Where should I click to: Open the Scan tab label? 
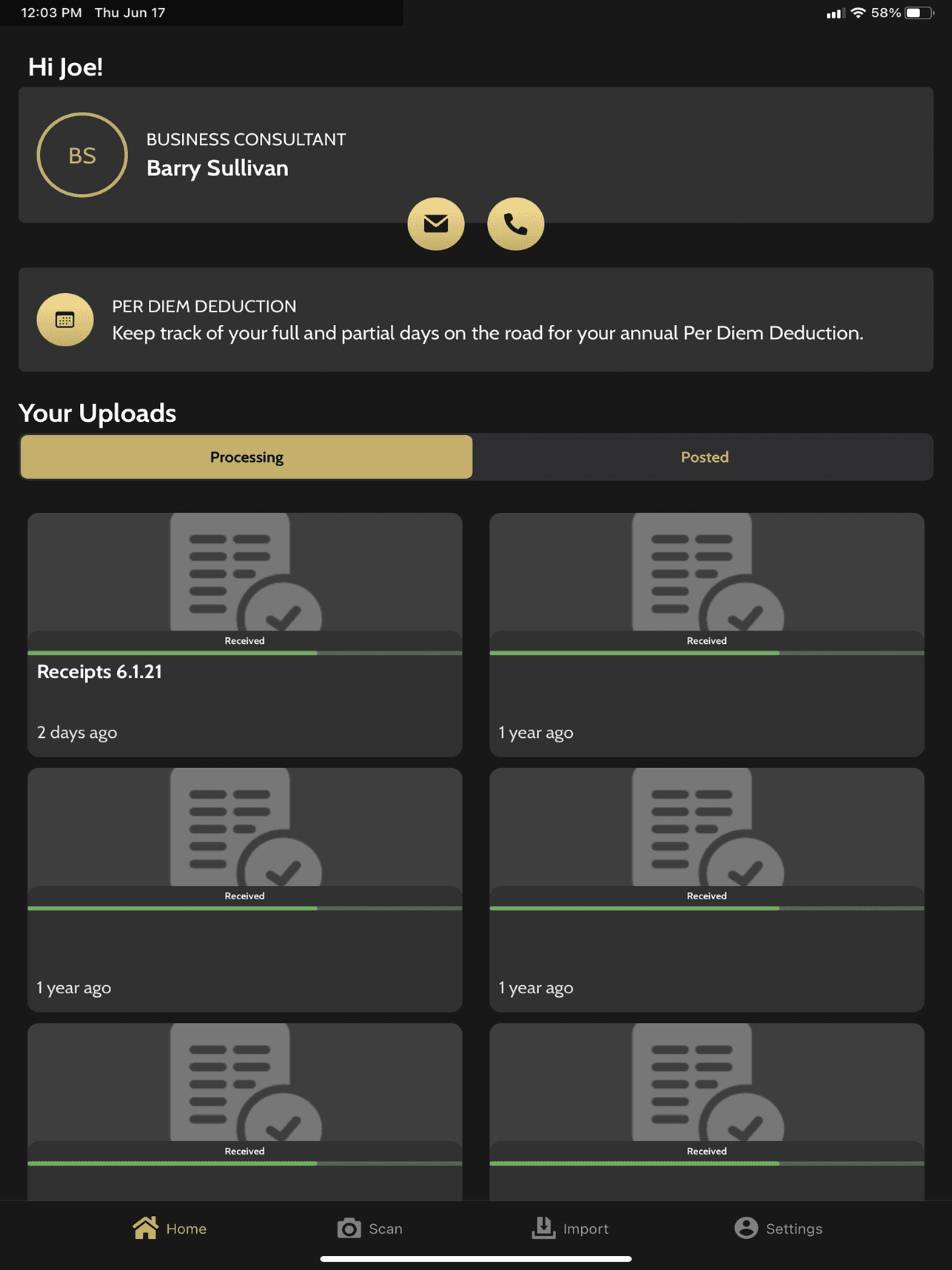[386, 1229]
